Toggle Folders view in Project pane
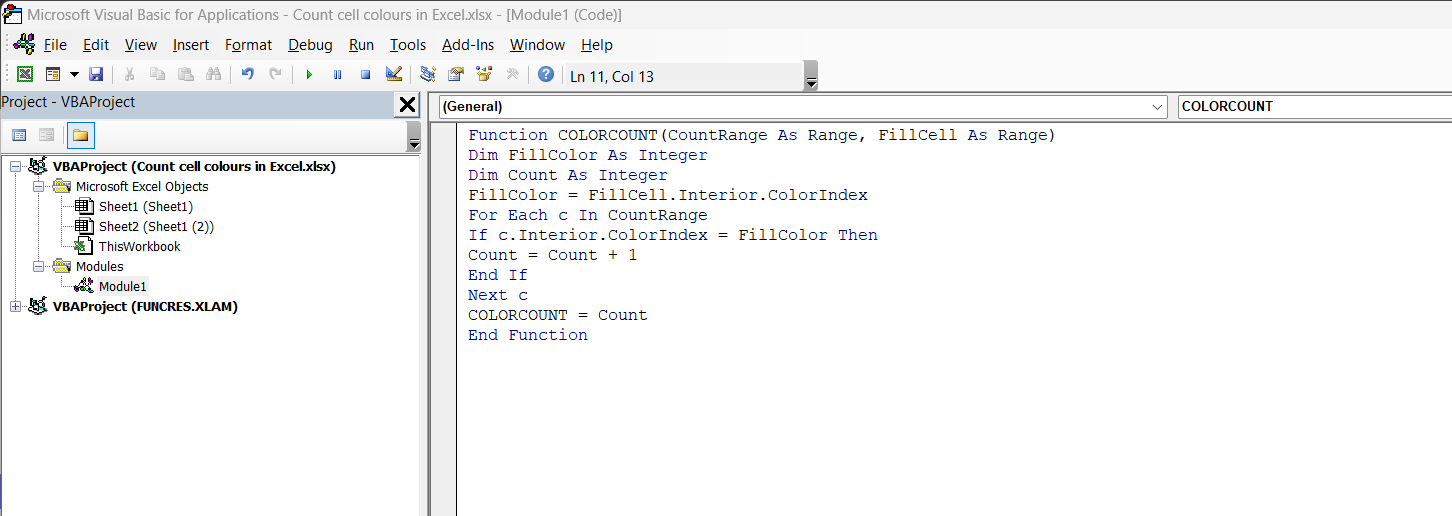This screenshot has height=516, width=1452. [81, 135]
